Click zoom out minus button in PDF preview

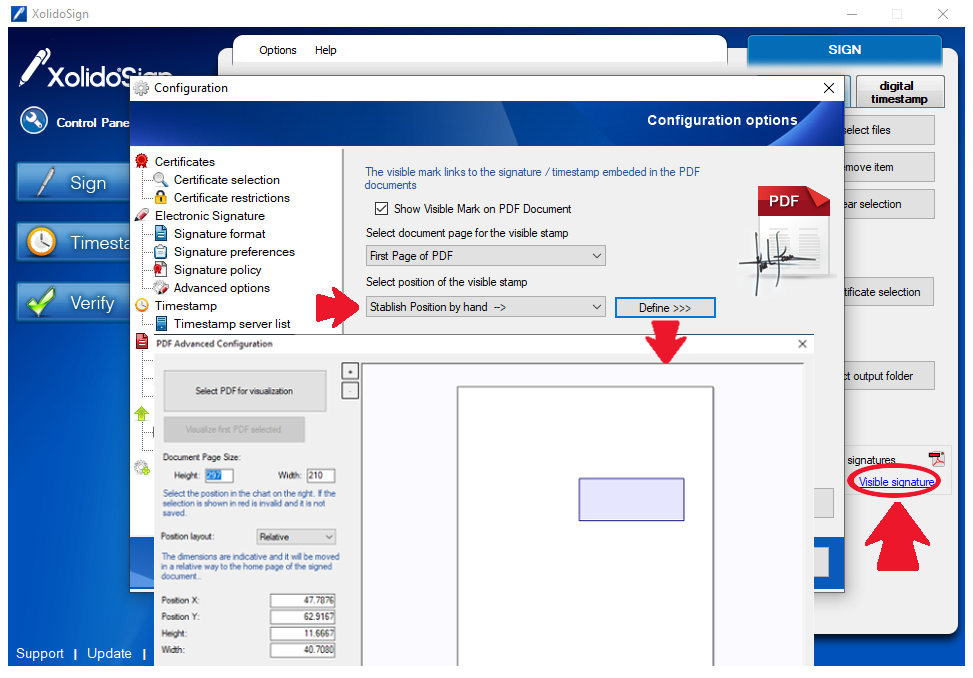click(x=350, y=391)
